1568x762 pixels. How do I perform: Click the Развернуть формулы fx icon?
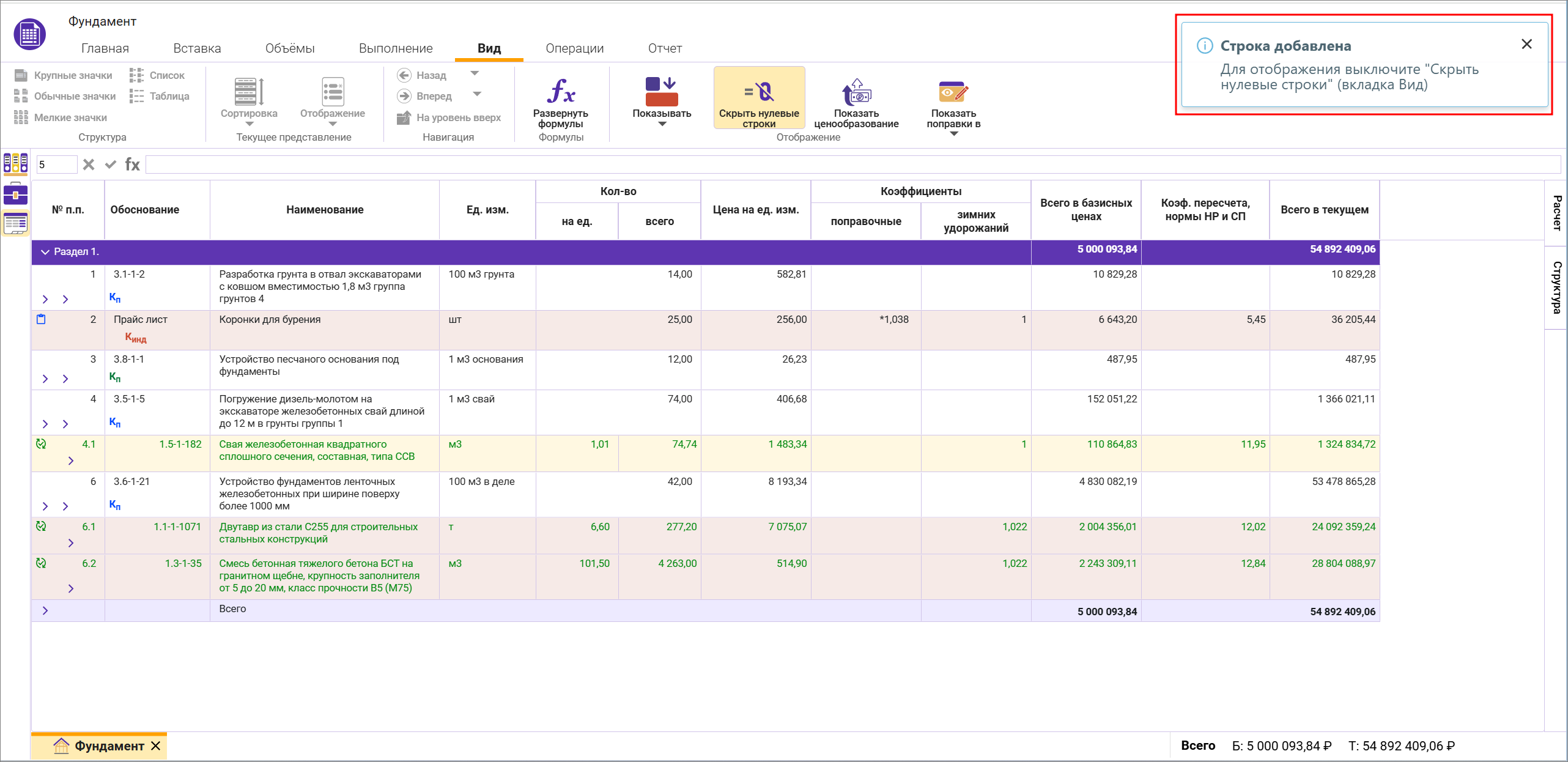pos(560,92)
